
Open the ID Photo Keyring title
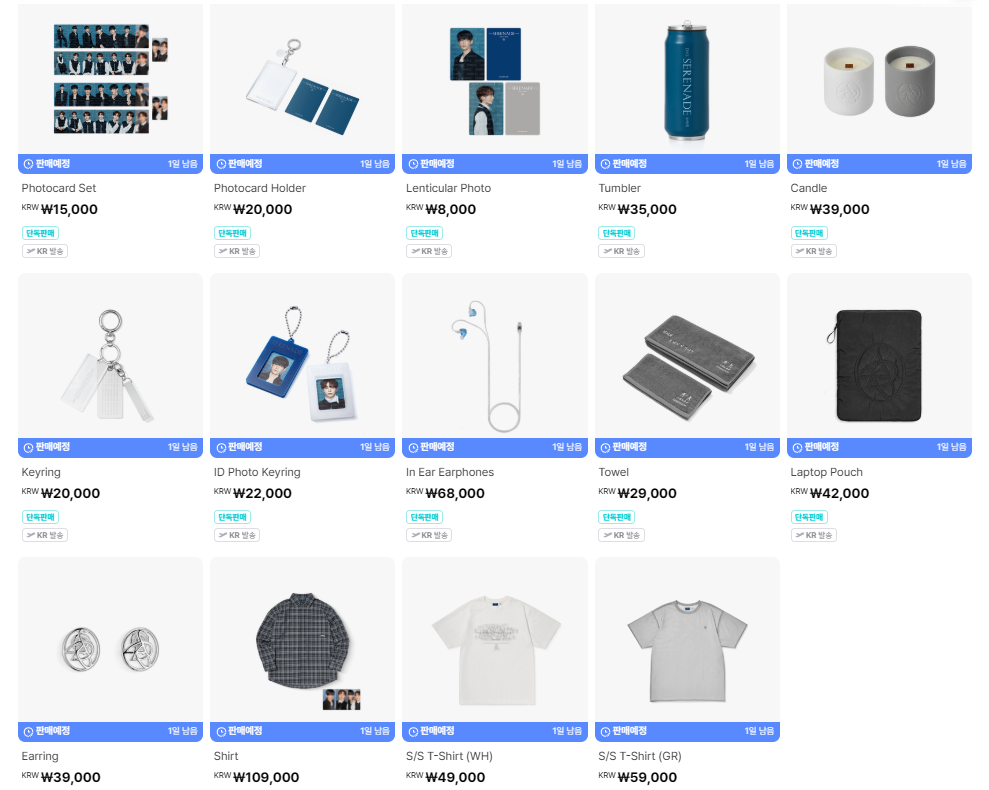pos(257,472)
